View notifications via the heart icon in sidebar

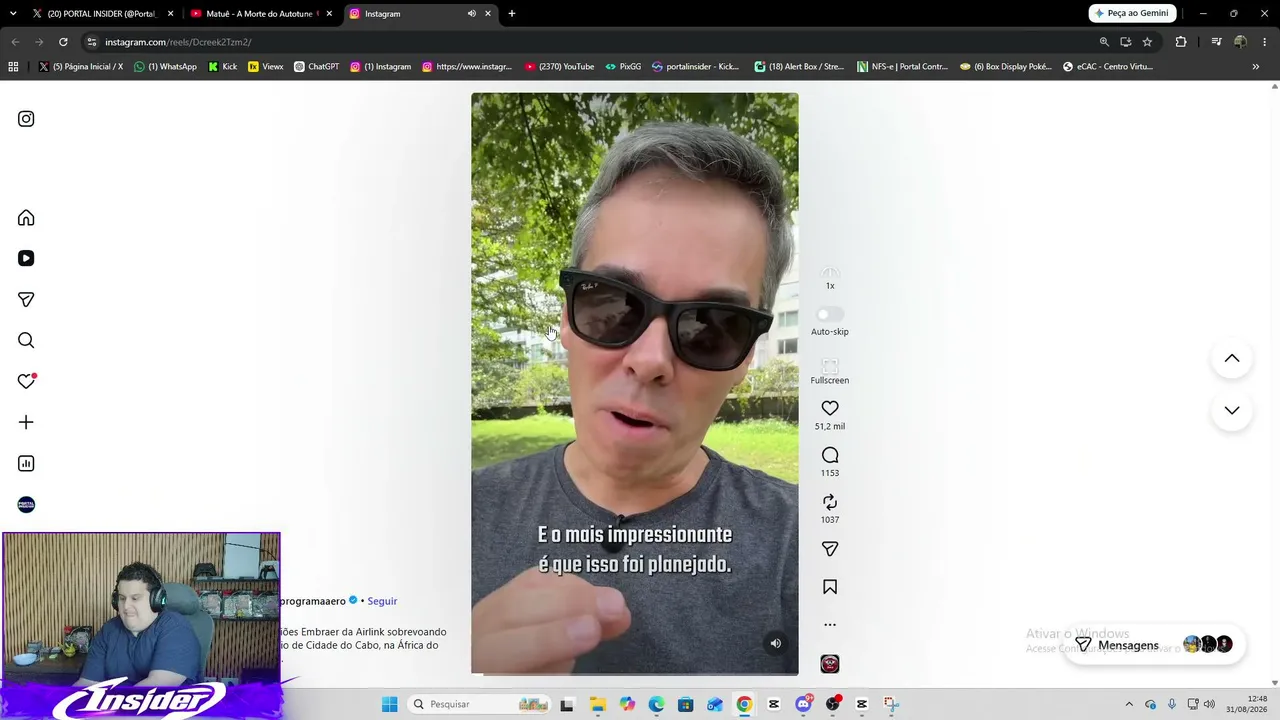point(26,381)
